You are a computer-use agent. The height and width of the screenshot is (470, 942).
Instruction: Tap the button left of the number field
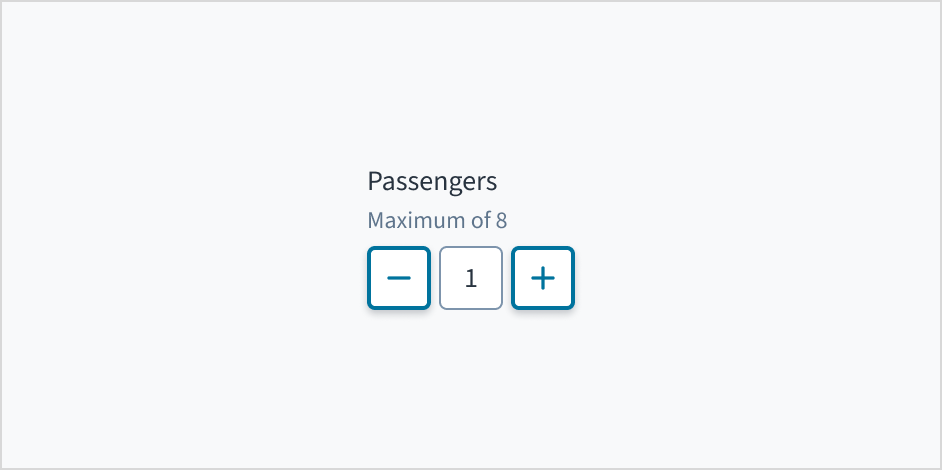[399, 278]
